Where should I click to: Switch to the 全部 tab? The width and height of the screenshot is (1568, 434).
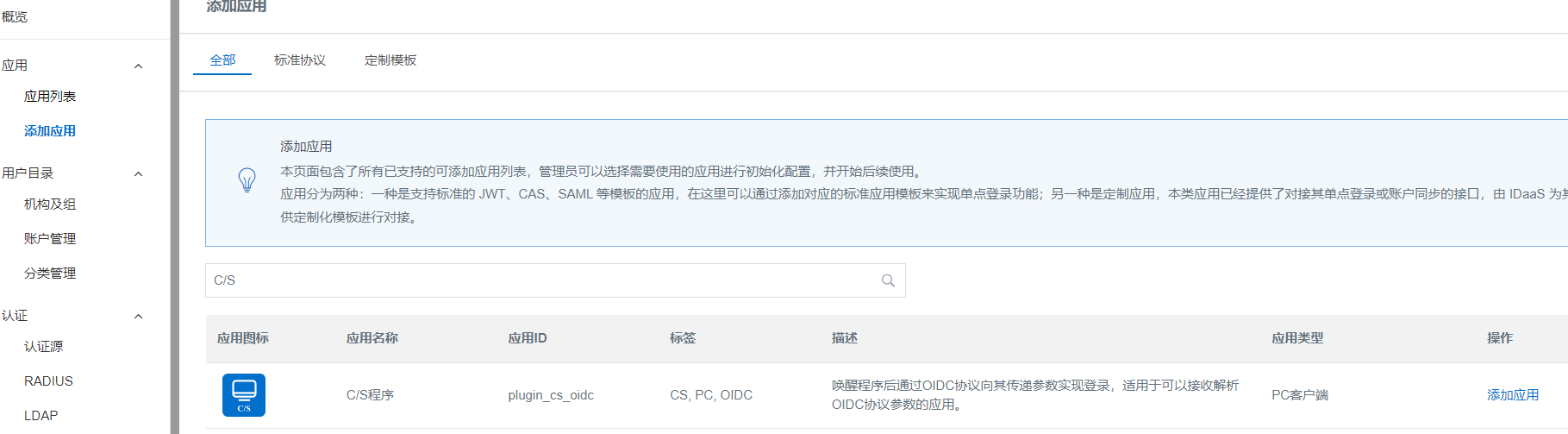[x=222, y=60]
